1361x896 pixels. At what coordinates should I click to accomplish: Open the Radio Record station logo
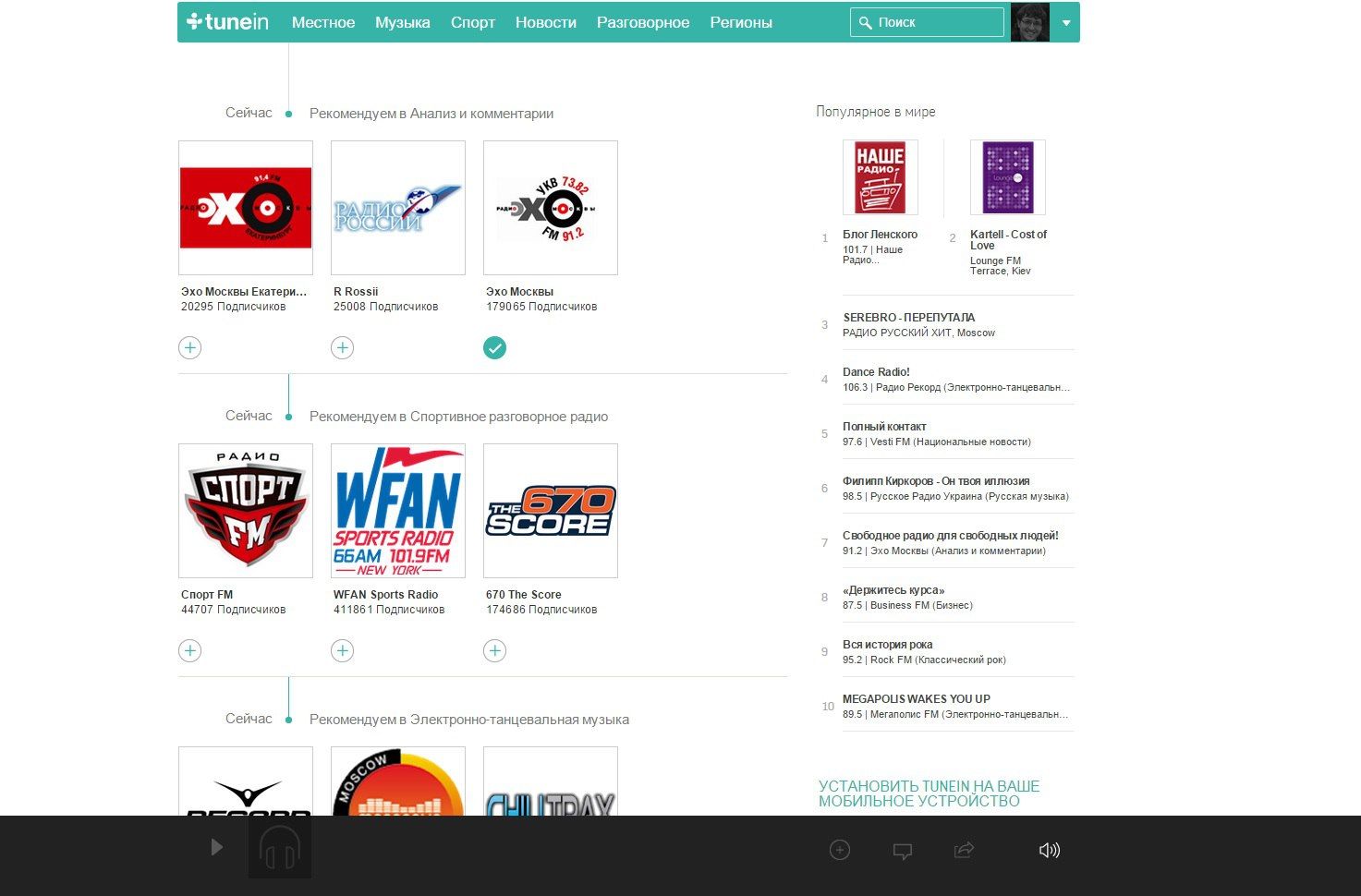246,781
